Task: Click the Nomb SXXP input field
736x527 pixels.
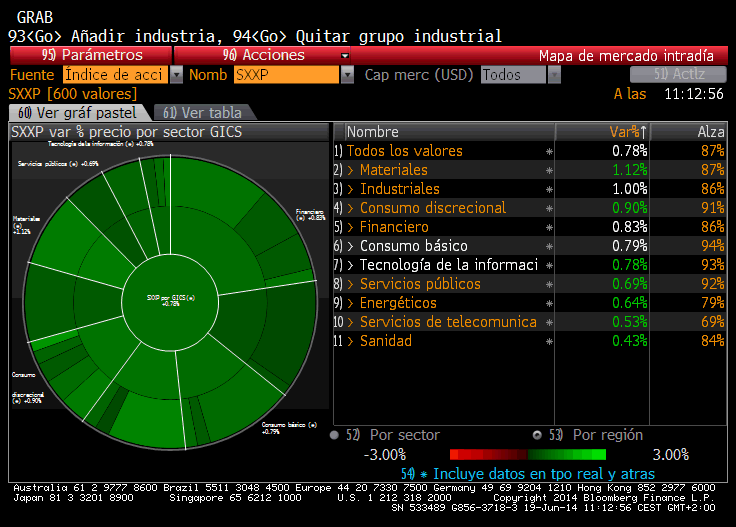Action: pyautogui.click(x=286, y=75)
